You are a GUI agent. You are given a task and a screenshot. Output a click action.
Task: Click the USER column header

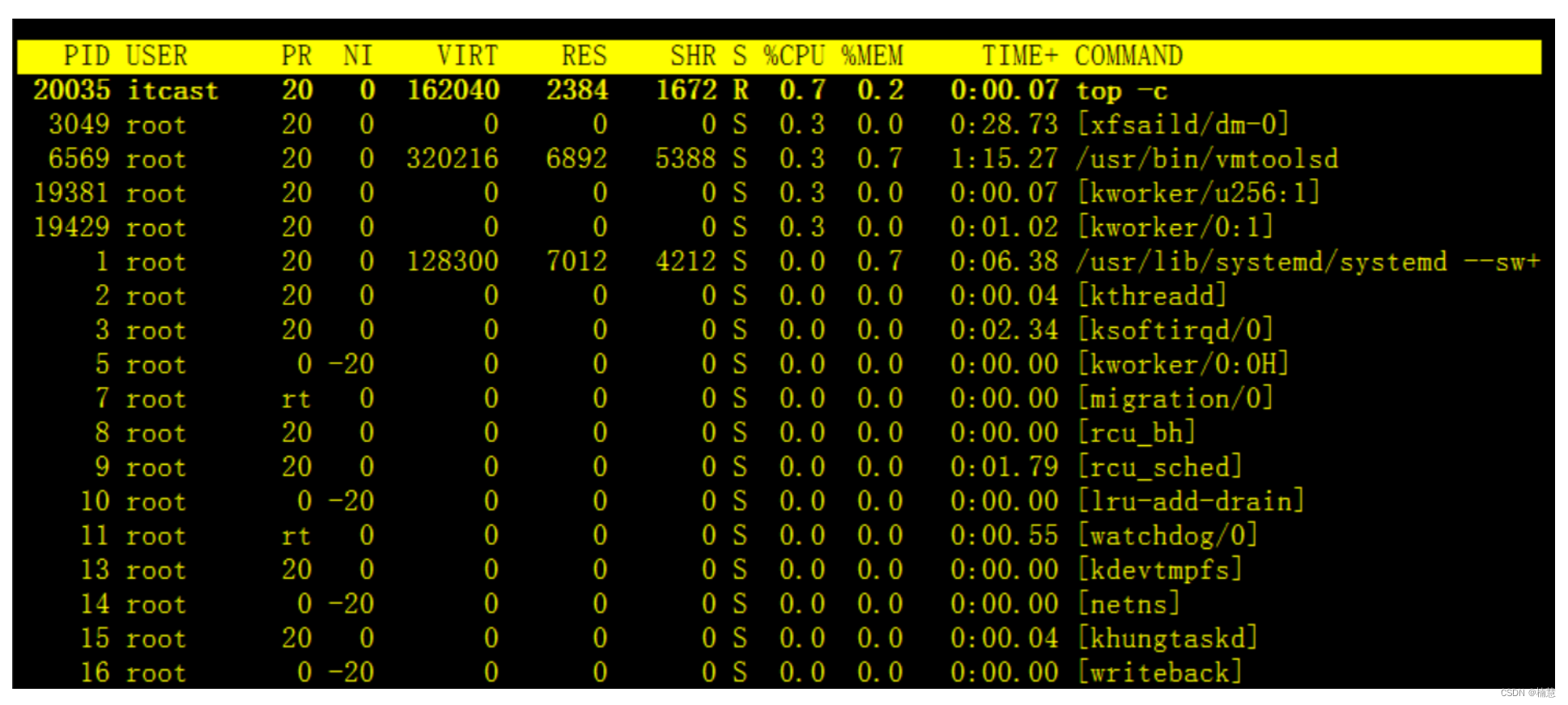[x=157, y=56]
